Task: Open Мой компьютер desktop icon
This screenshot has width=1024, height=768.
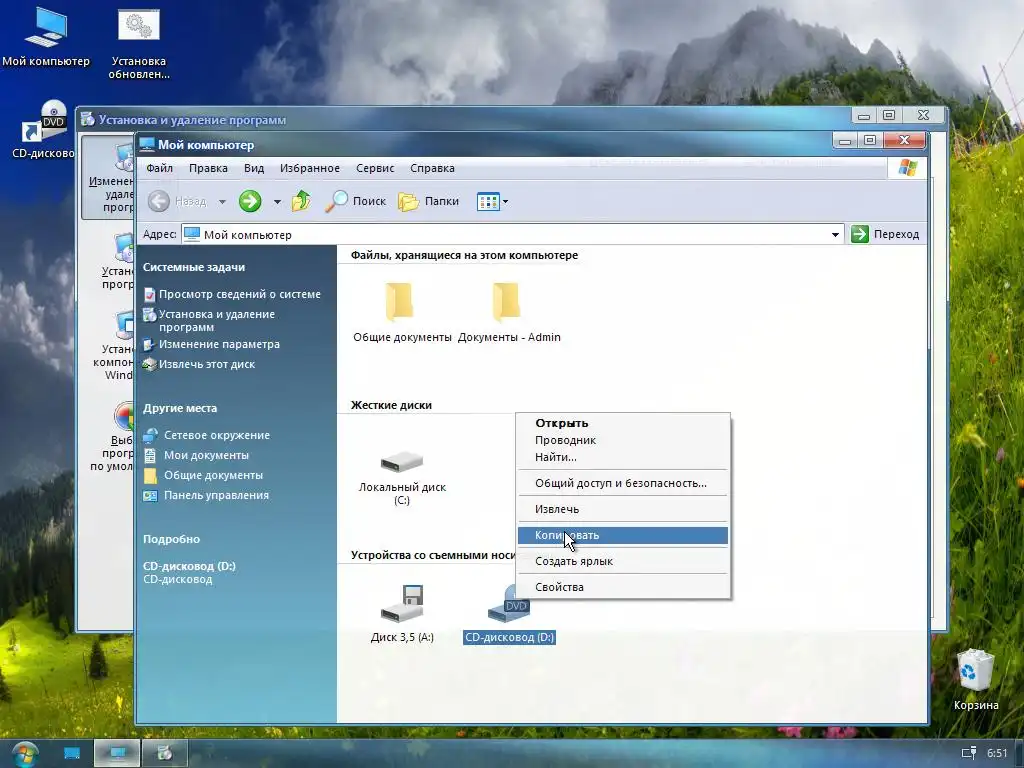Action: pyautogui.click(x=46, y=37)
